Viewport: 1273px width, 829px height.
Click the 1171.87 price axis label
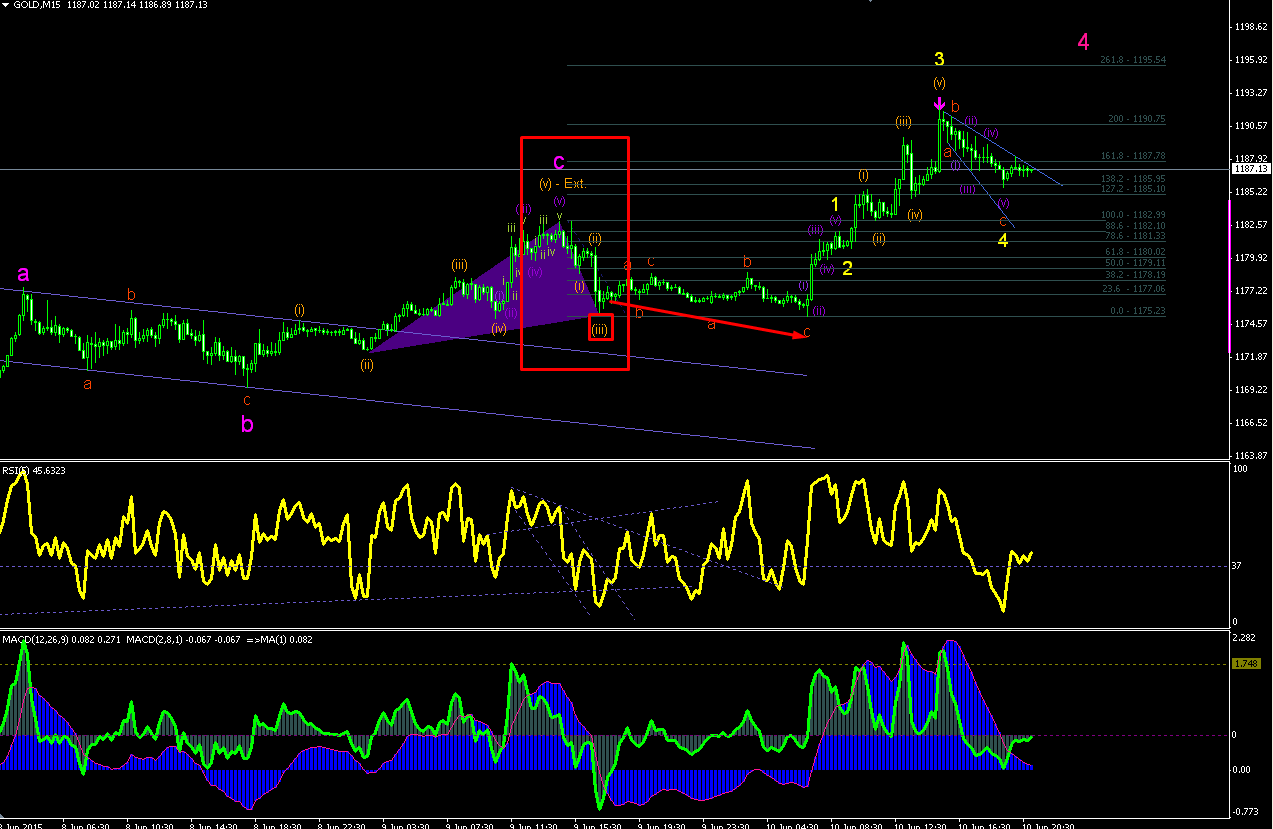point(1250,357)
